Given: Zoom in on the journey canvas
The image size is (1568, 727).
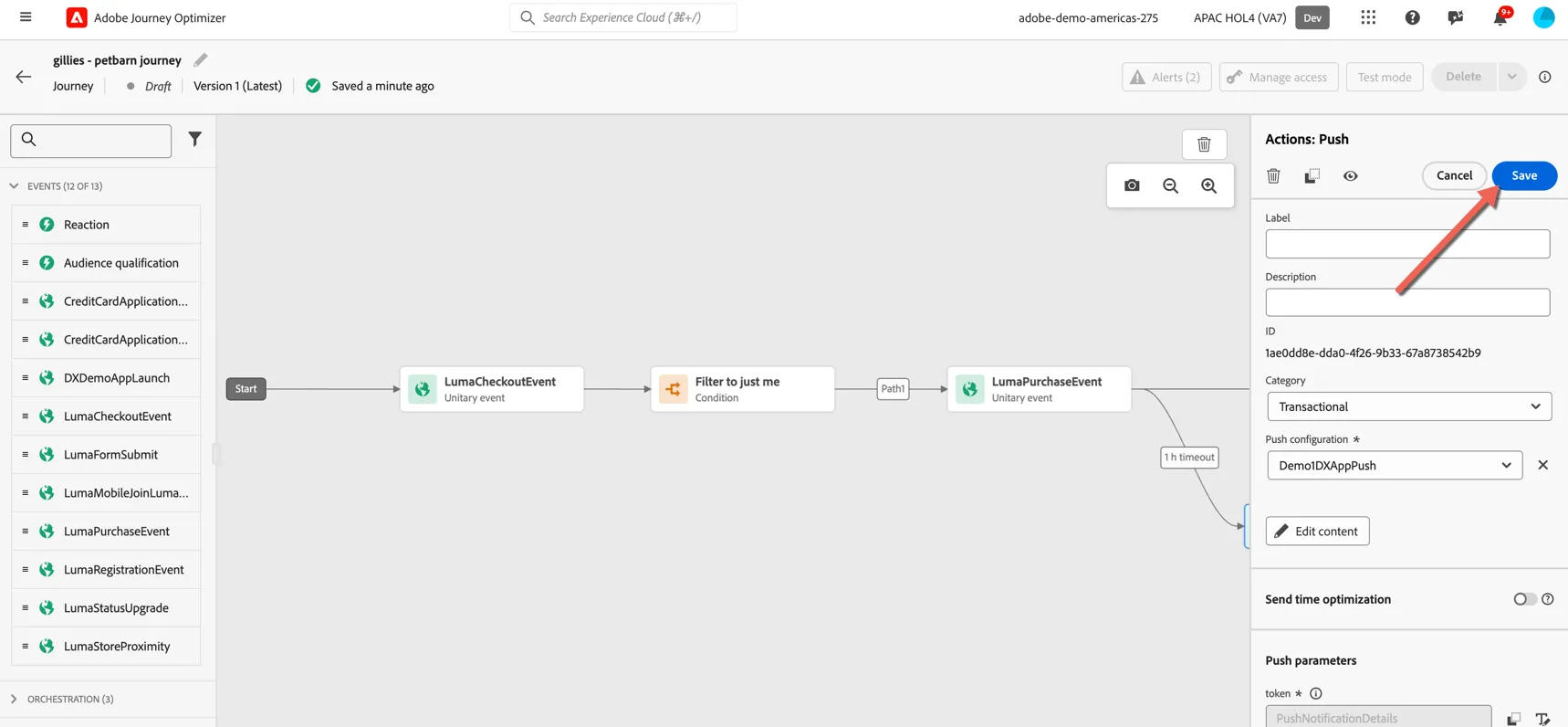Looking at the screenshot, I should [x=1208, y=185].
